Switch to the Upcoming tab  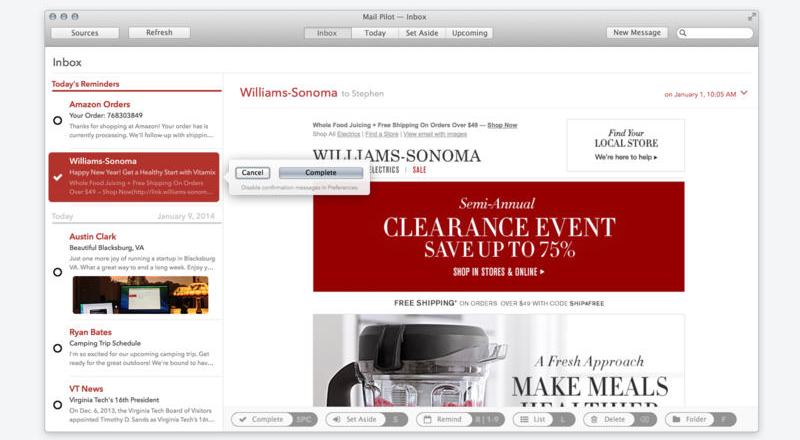click(x=469, y=33)
